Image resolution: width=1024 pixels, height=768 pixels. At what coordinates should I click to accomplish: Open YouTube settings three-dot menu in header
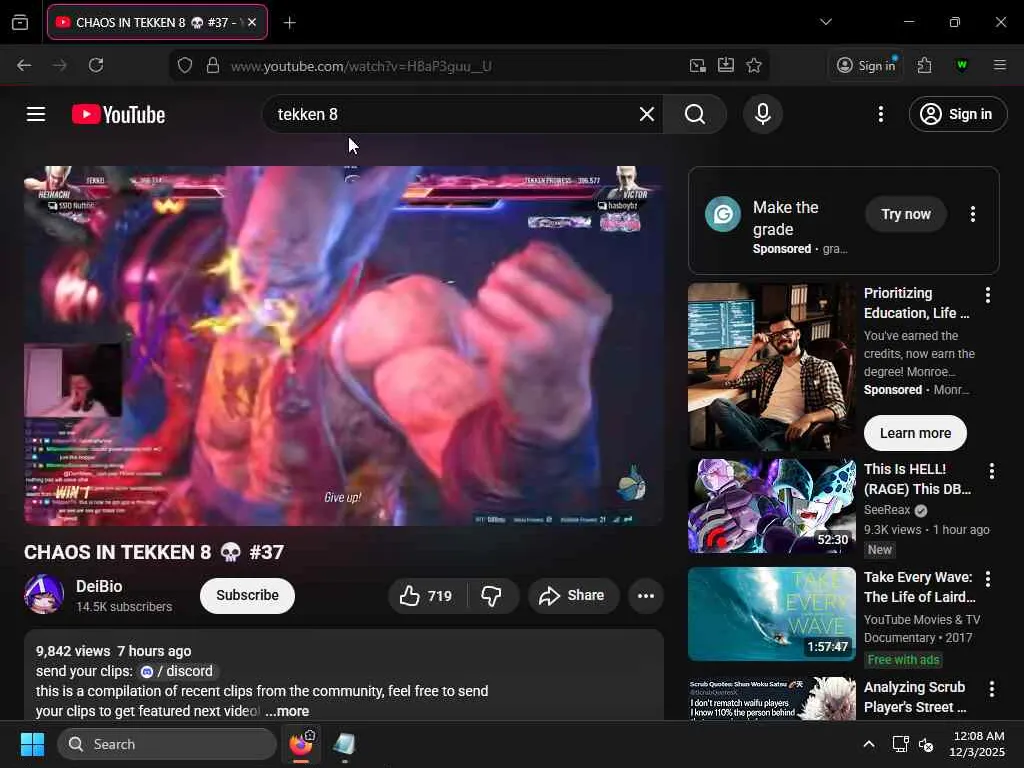coord(880,114)
